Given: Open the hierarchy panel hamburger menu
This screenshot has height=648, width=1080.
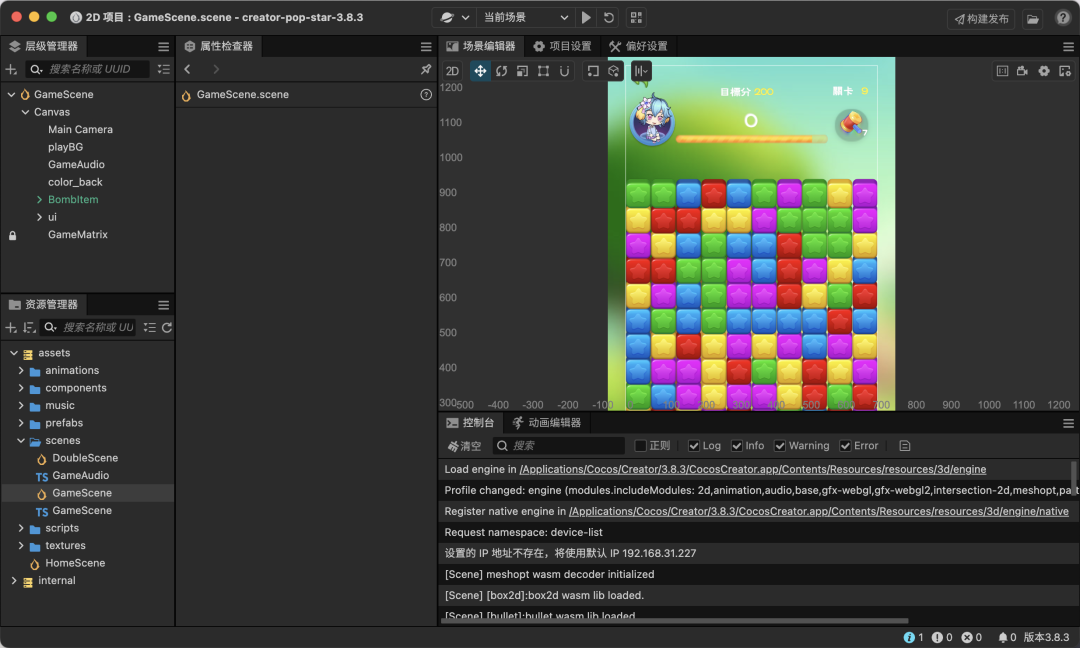Looking at the screenshot, I should (x=163, y=47).
